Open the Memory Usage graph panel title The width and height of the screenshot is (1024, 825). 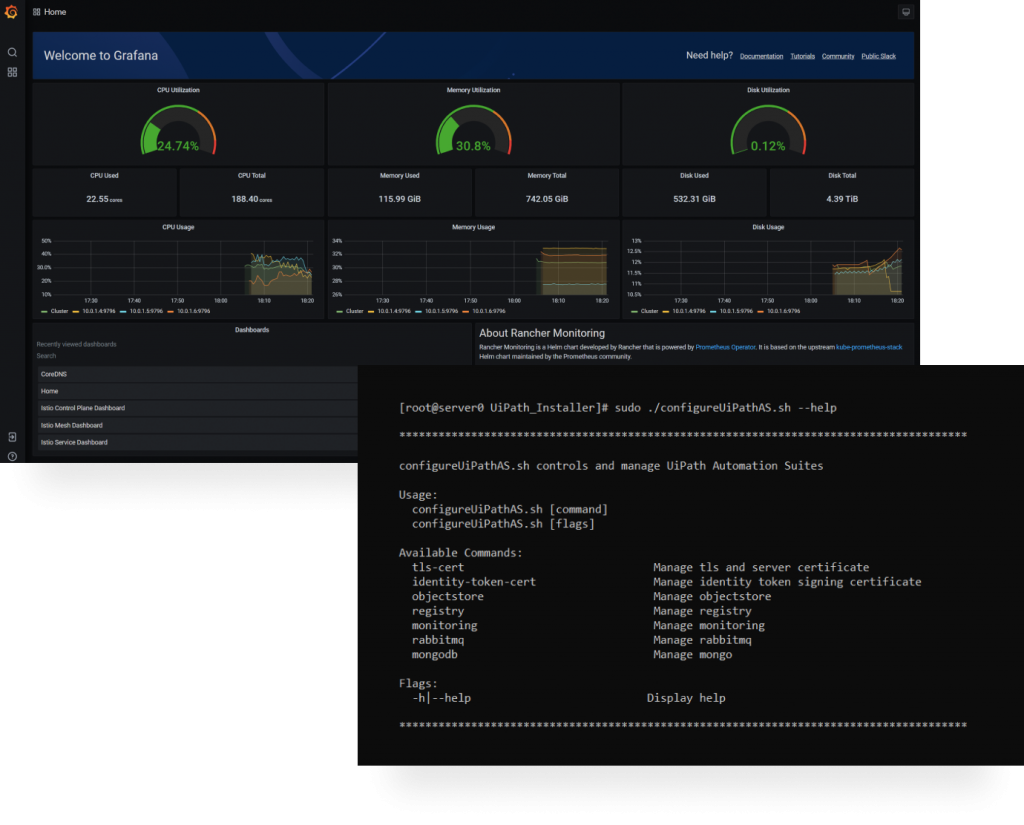tap(473, 227)
